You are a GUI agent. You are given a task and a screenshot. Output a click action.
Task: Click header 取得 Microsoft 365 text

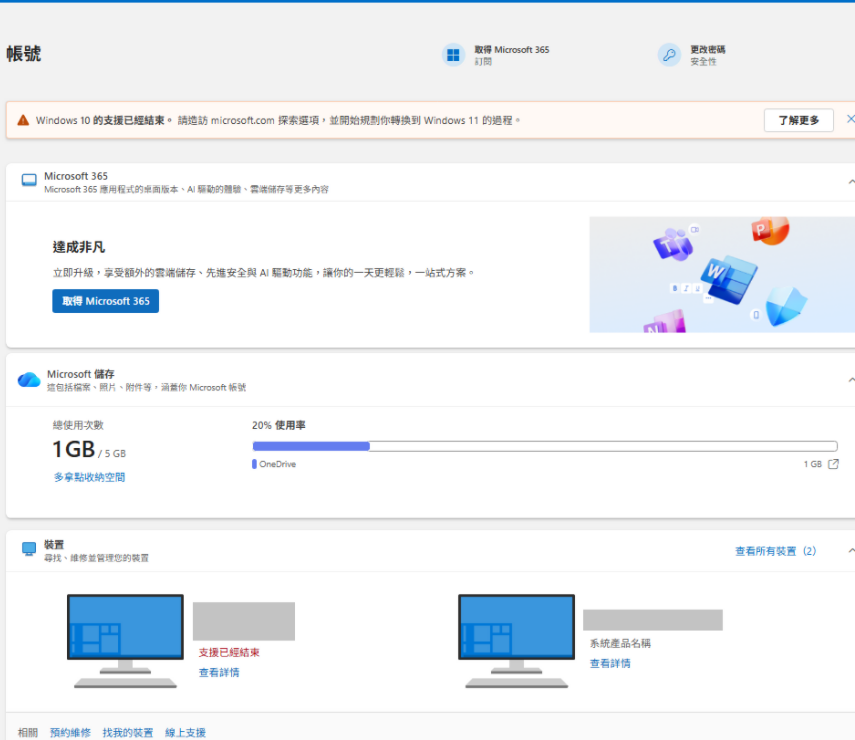click(511, 50)
